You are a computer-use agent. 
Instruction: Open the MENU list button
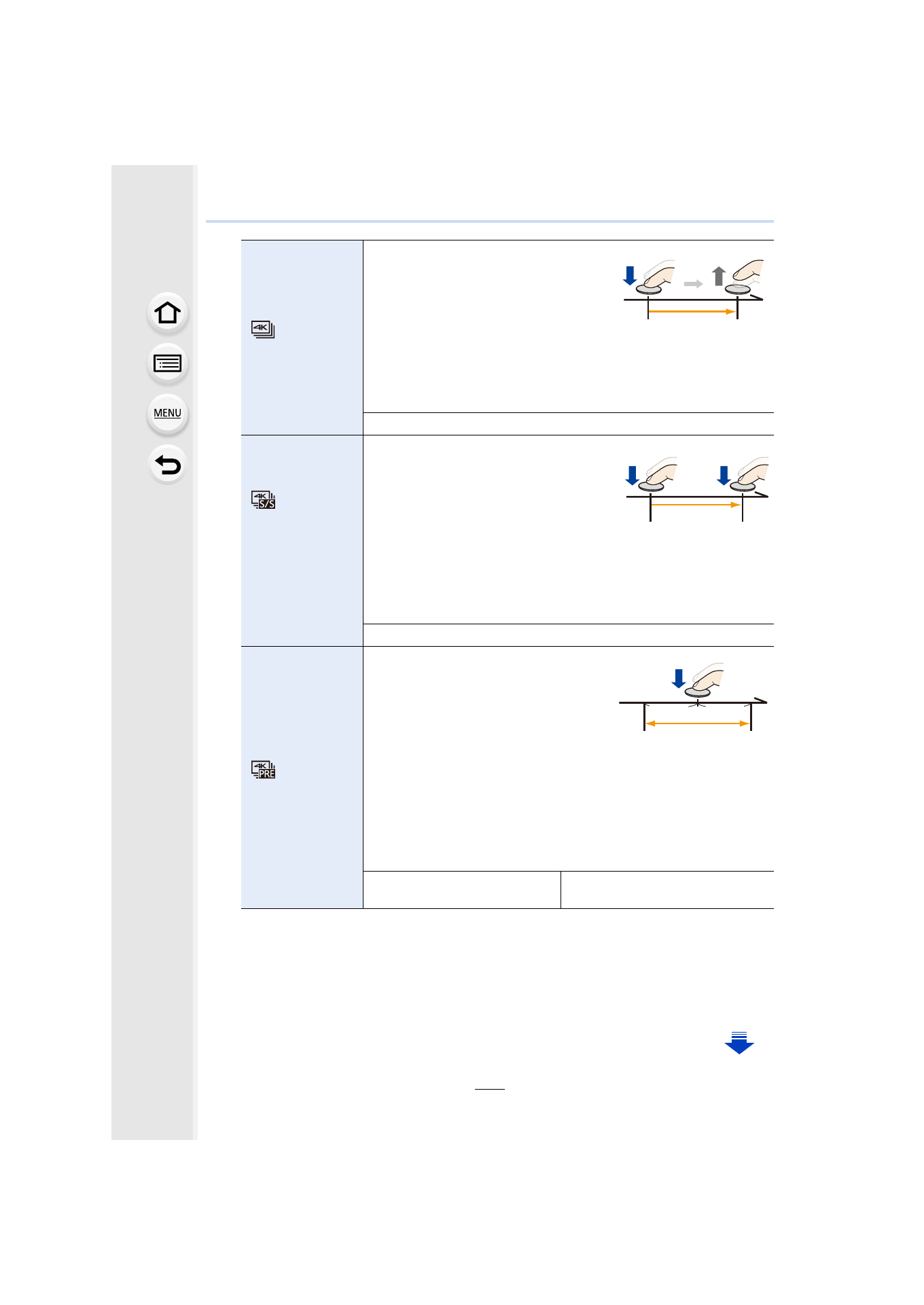[x=167, y=414]
